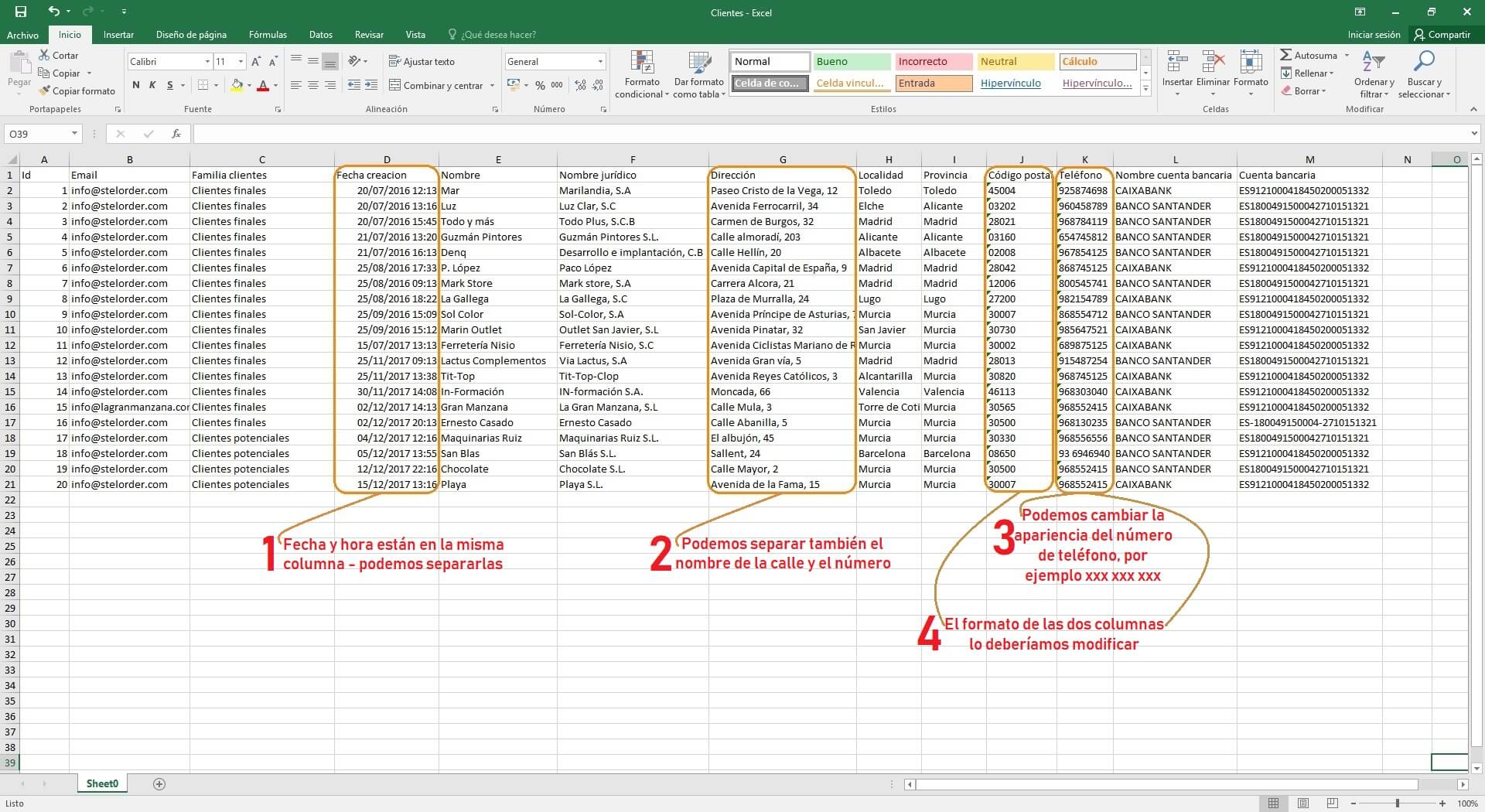The height and width of the screenshot is (812, 1485).
Task: Click the zoom slider at the bottom right
Action: coord(1397,803)
